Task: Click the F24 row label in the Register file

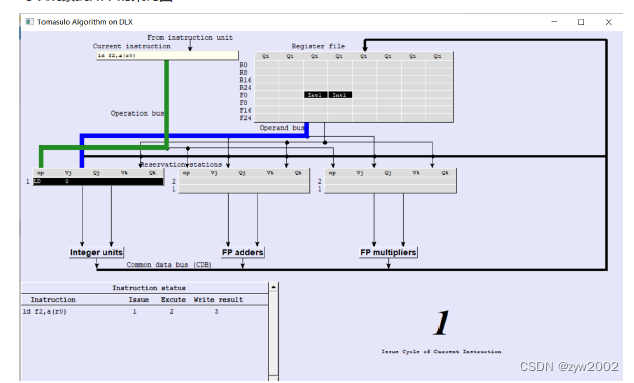Action: [x=245, y=118]
